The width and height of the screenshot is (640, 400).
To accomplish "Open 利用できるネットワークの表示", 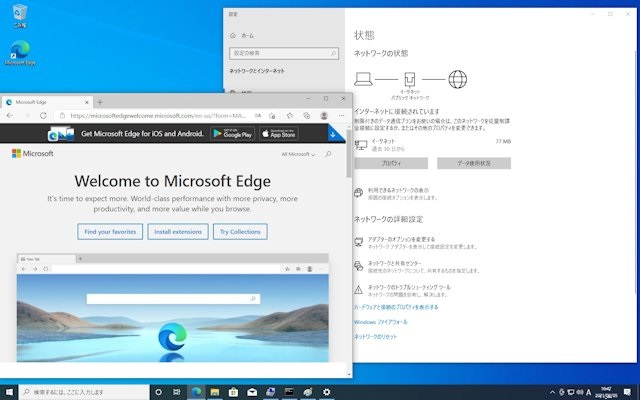I will [398, 190].
